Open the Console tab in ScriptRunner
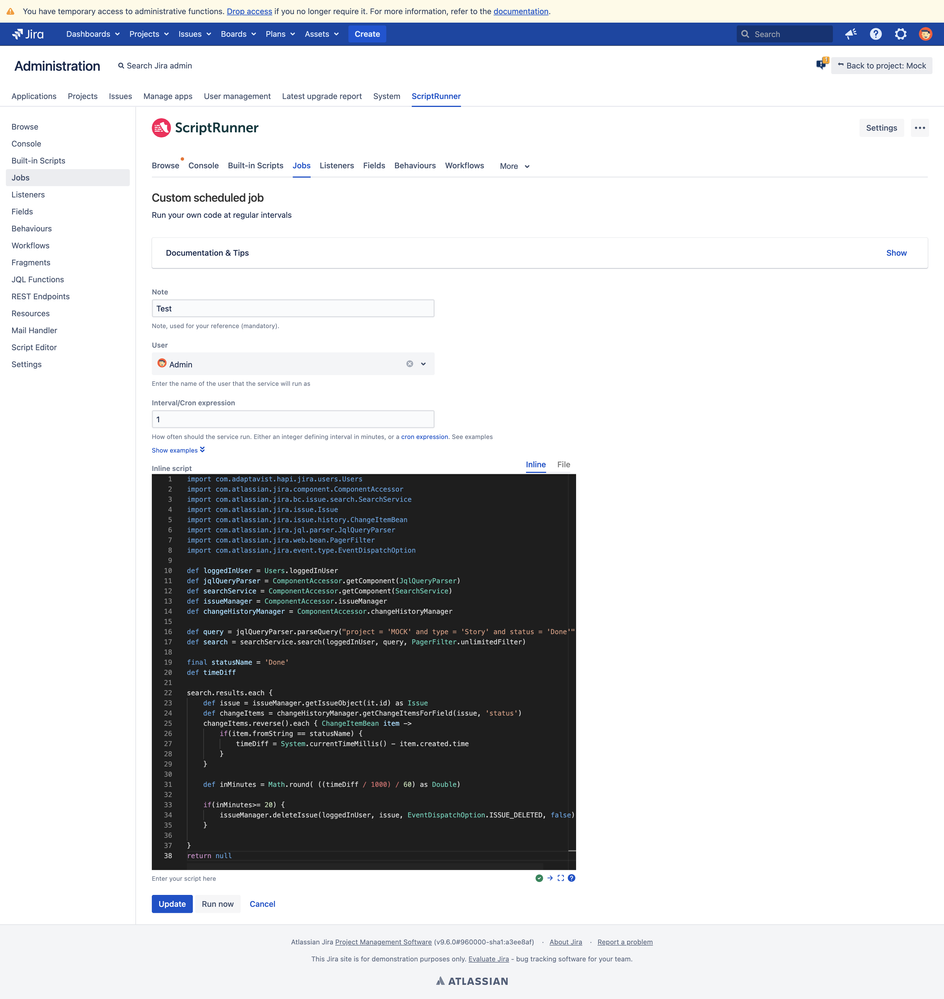944x999 pixels. click(x=203, y=166)
